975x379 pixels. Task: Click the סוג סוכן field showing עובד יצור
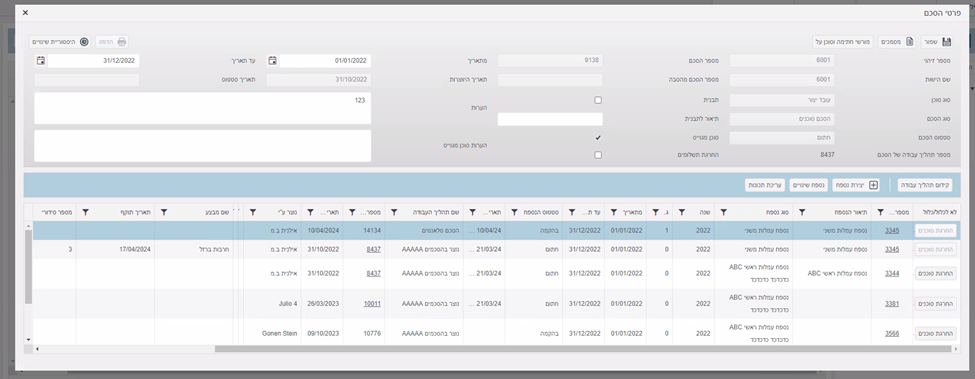pos(782,100)
